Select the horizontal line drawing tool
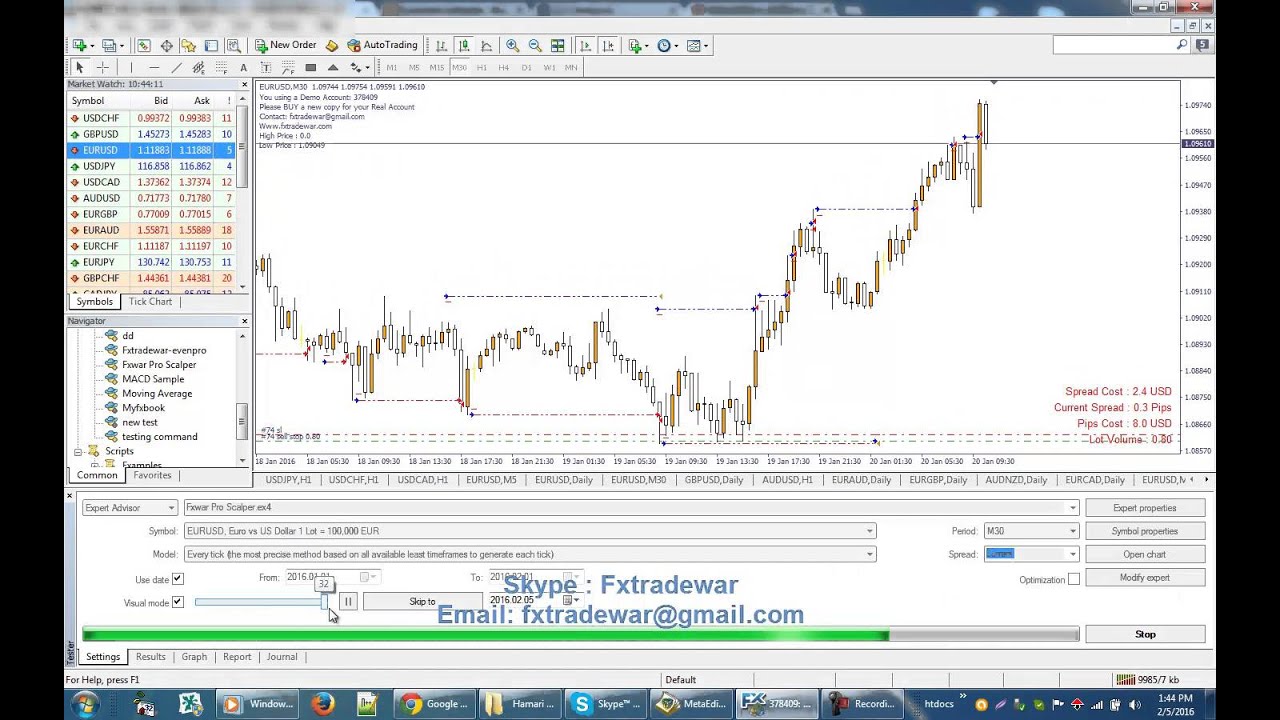The height and width of the screenshot is (720, 1280). [153, 67]
